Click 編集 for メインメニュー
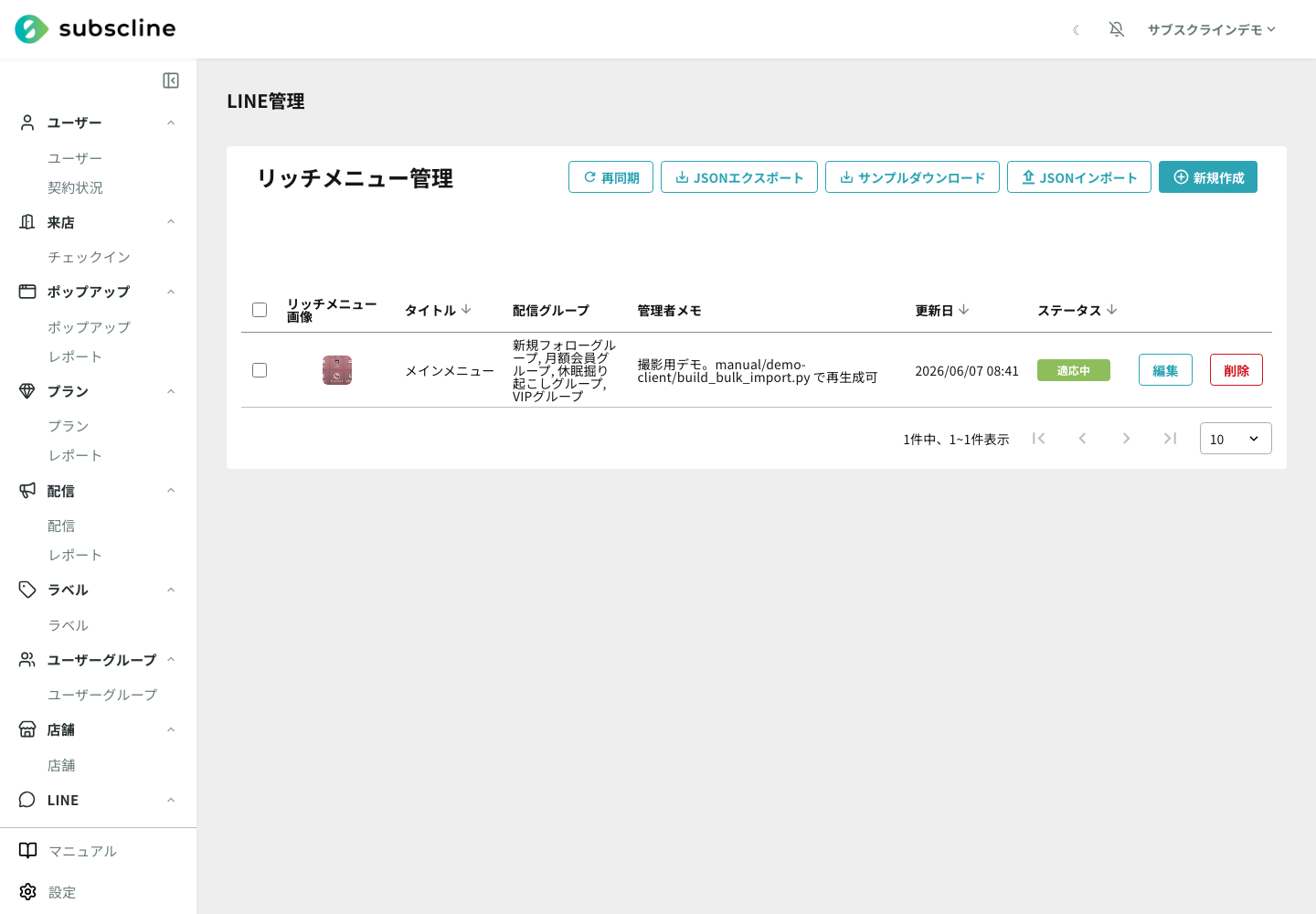 [x=1165, y=370]
